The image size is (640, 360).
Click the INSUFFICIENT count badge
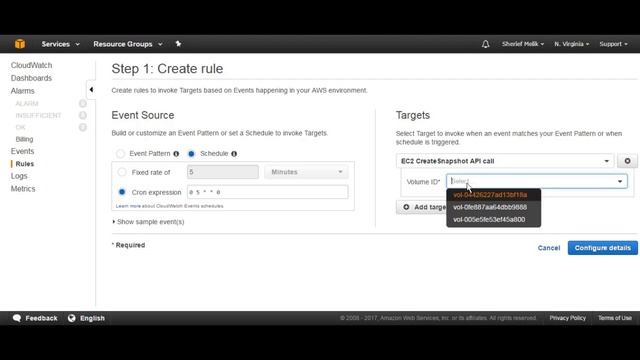[x=83, y=116]
